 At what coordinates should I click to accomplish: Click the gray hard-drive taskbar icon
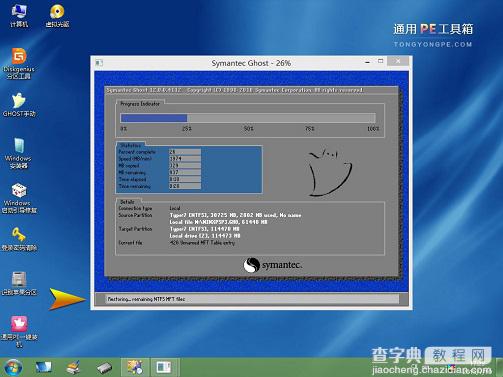click(104, 368)
